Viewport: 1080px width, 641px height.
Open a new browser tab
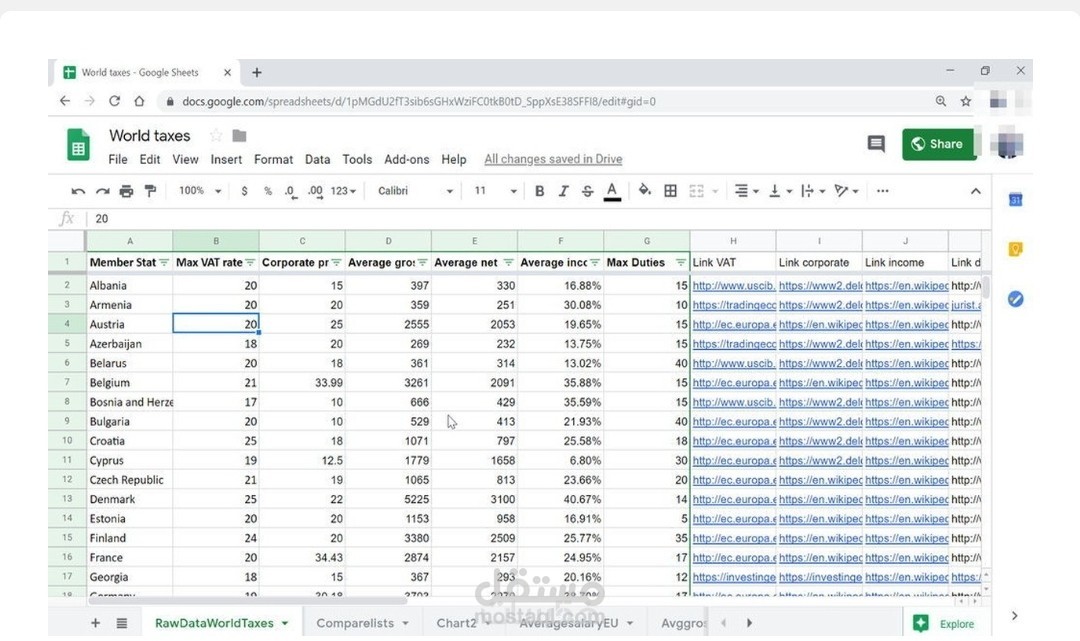click(x=256, y=72)
